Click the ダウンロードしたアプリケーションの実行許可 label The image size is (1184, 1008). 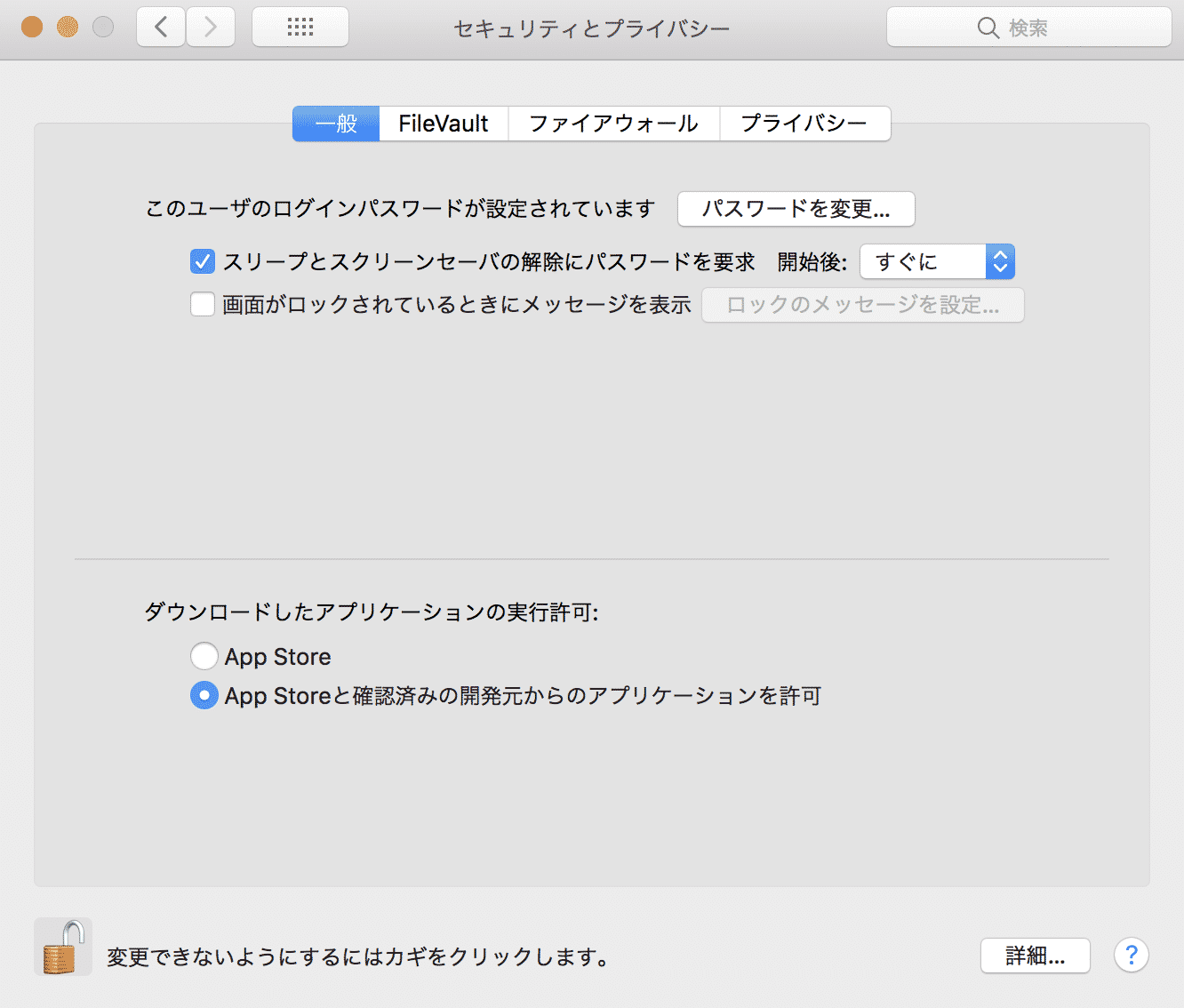click(x=372, y=612)
